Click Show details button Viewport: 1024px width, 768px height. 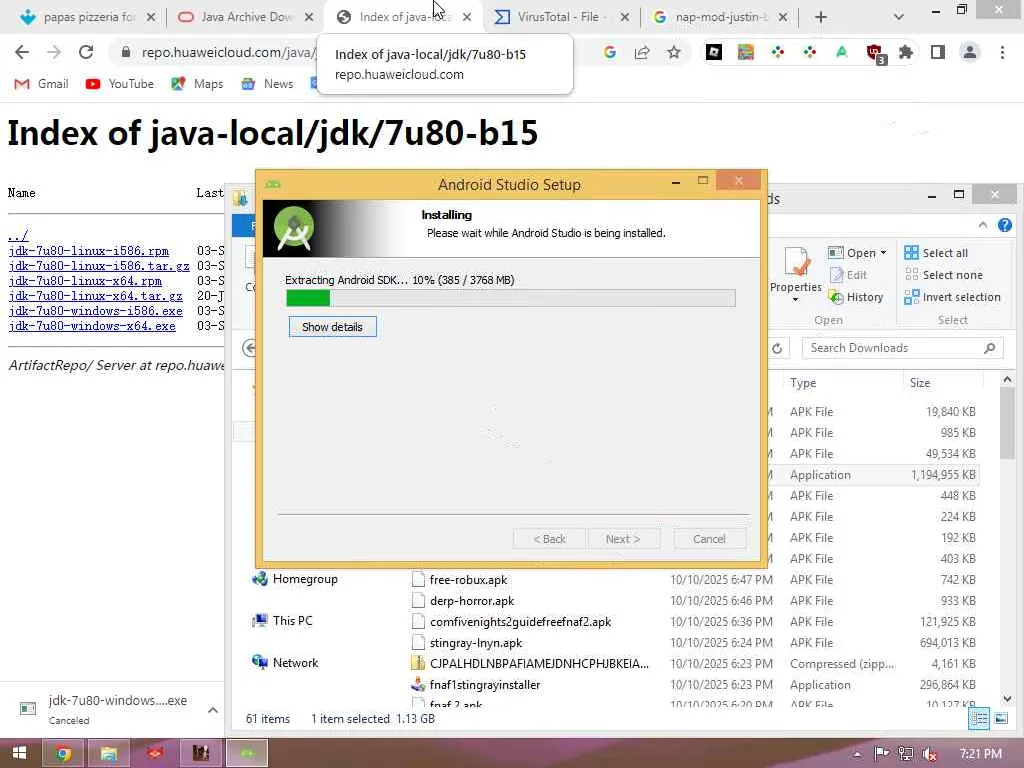(x=332, y=327)
